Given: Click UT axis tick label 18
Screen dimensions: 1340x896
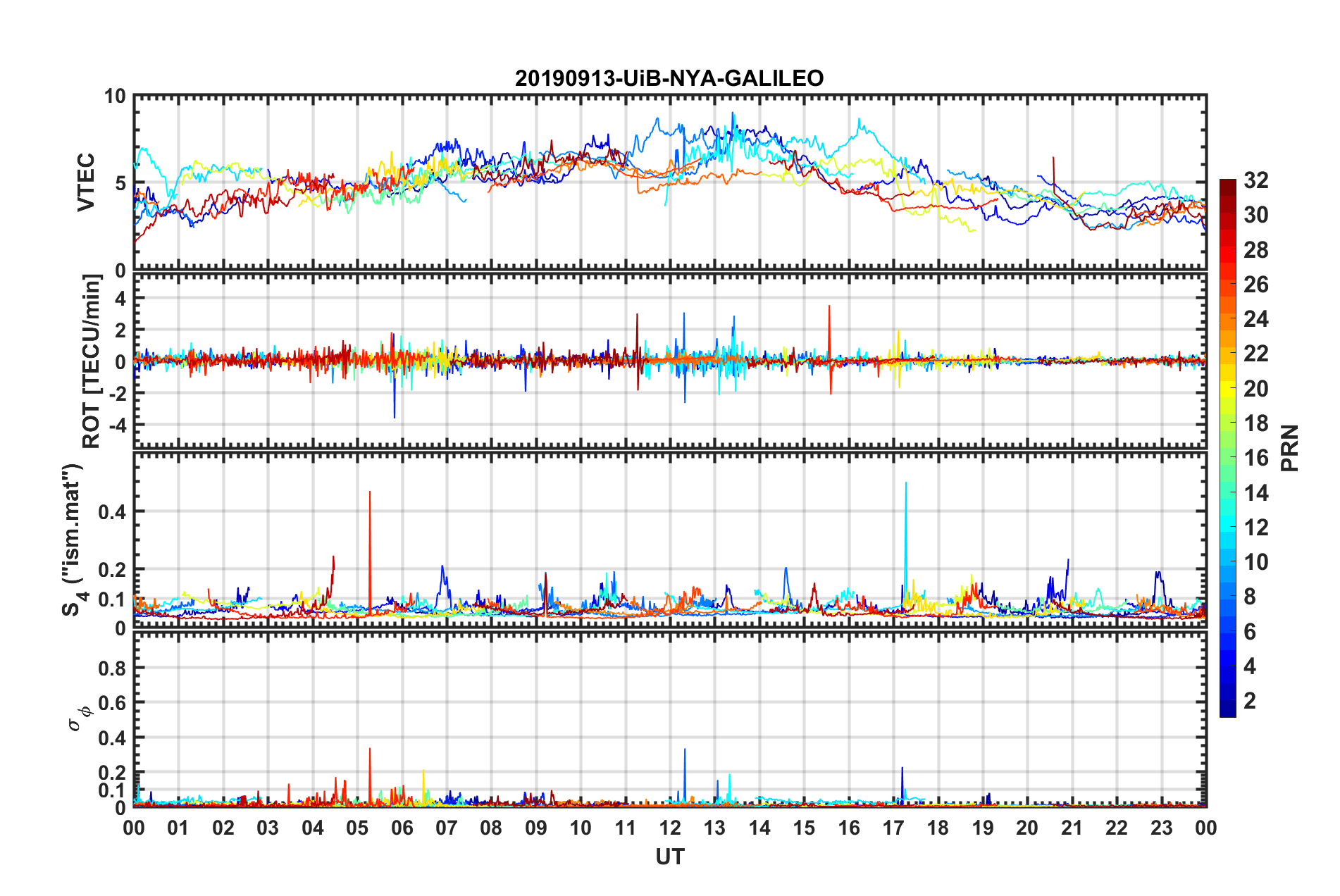Looking at the screenshot, I should tap(938, 828).
